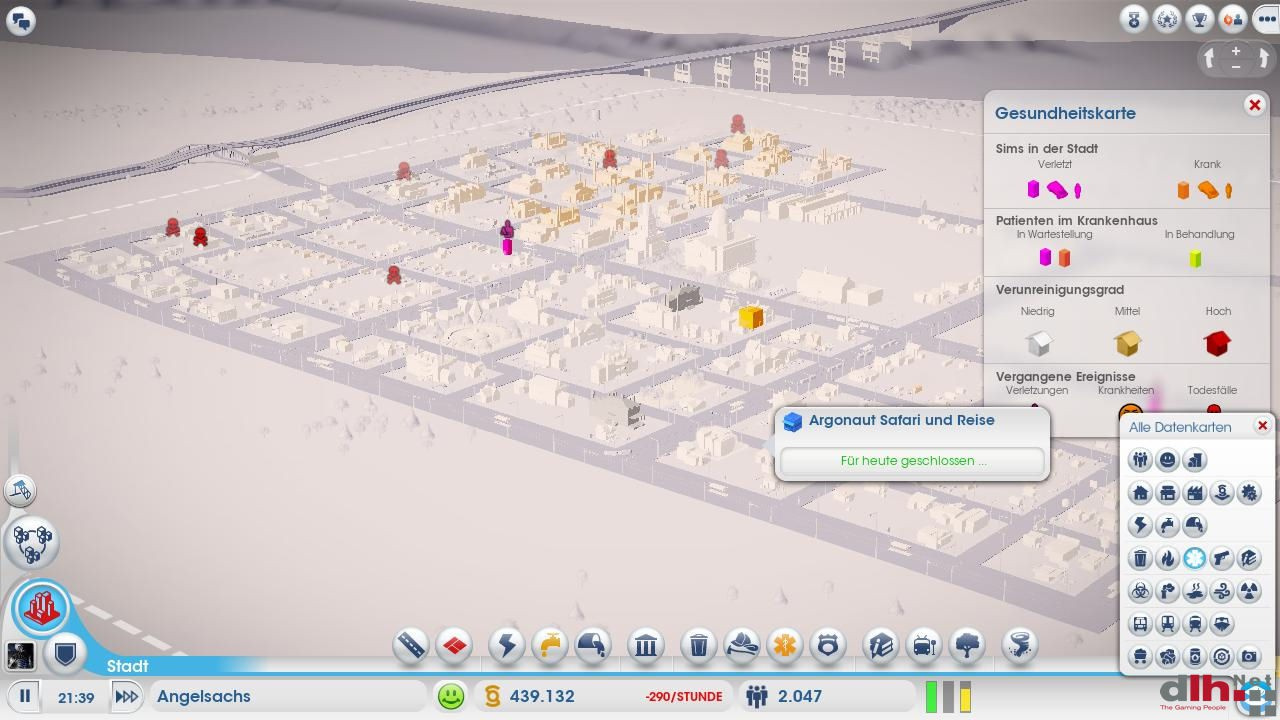The width and height of the screenshot is (1280, 720).
Task: Open the Water utilities menu
Action: 550,646
